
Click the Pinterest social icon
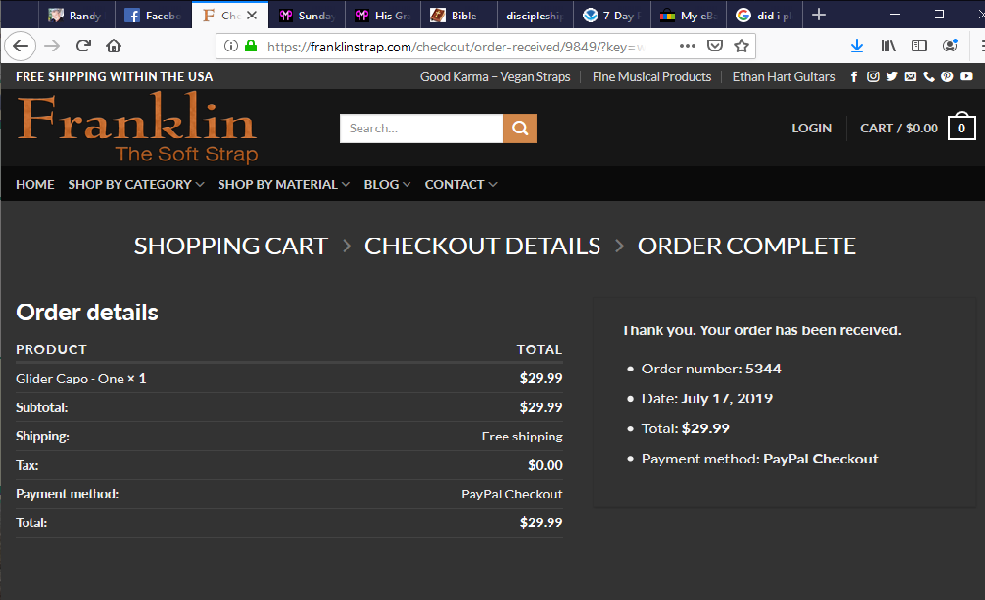(x=947, y=77)
